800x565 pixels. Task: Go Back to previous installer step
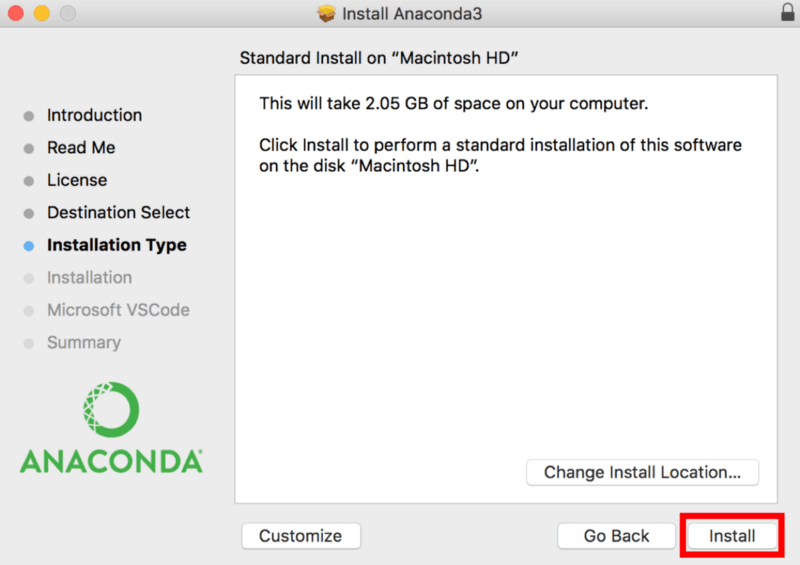(616, 536)
